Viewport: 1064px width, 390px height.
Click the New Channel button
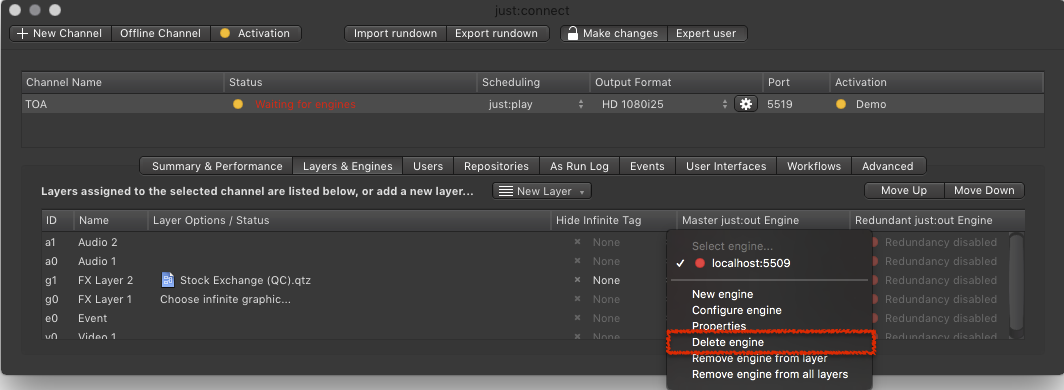60,33
